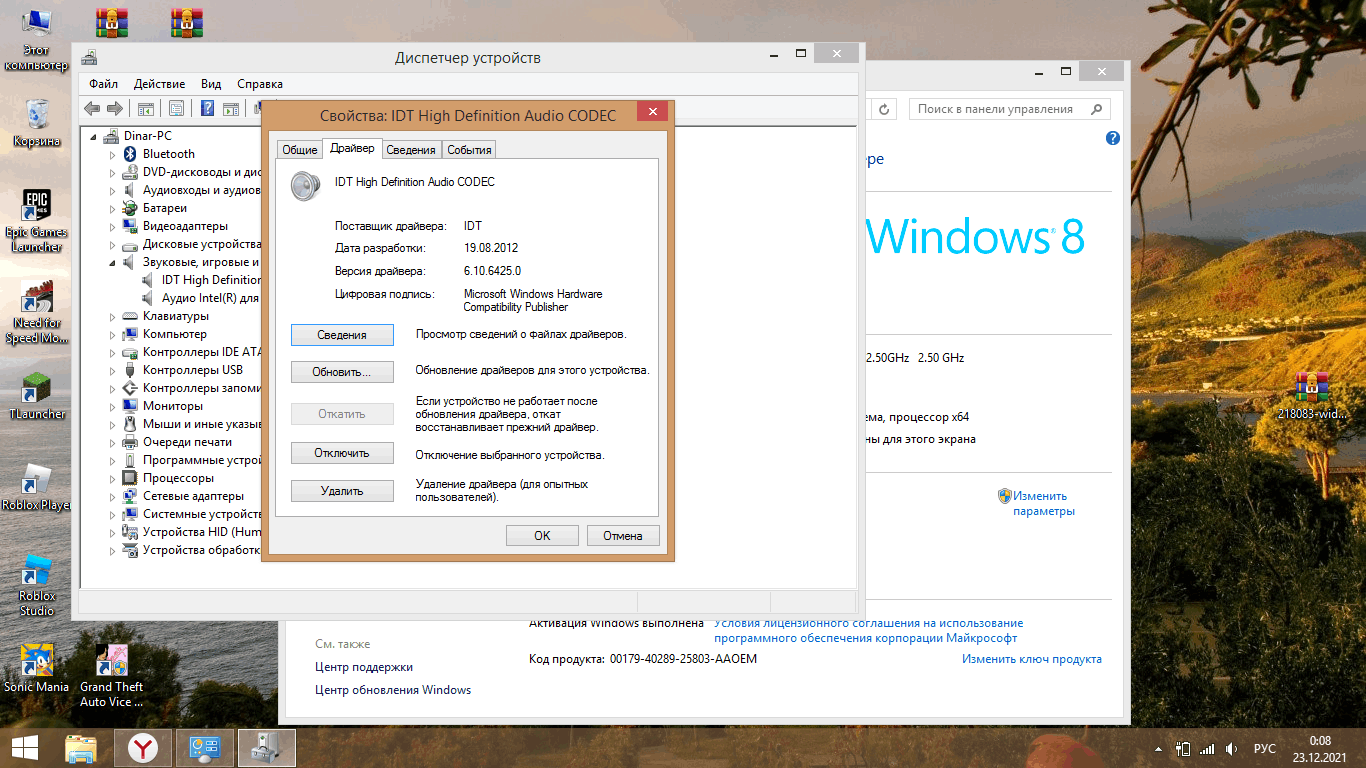Open the Вид menu

tap(211, 84)
